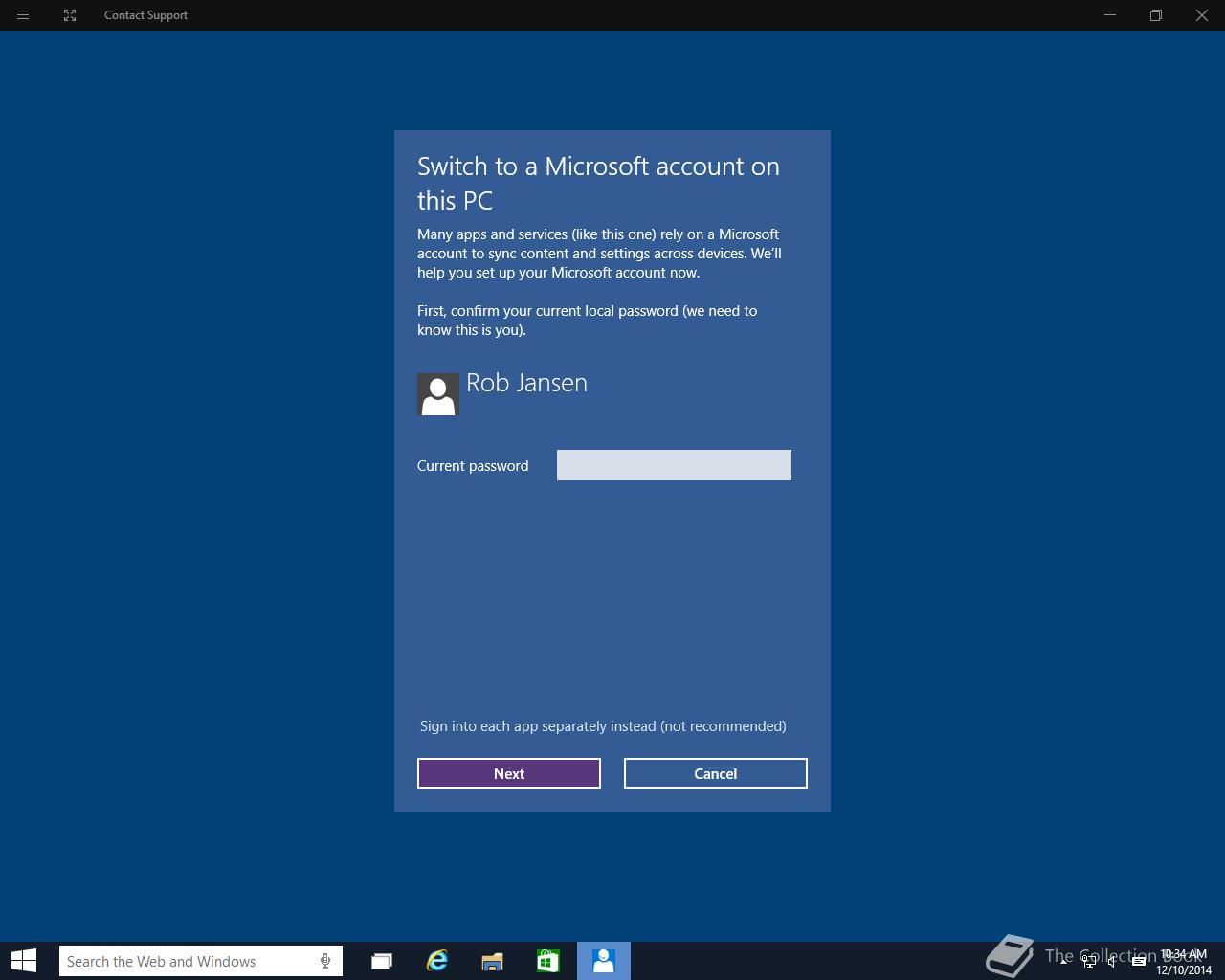
Task: Click the Next button
Action: tap(509, 773)
